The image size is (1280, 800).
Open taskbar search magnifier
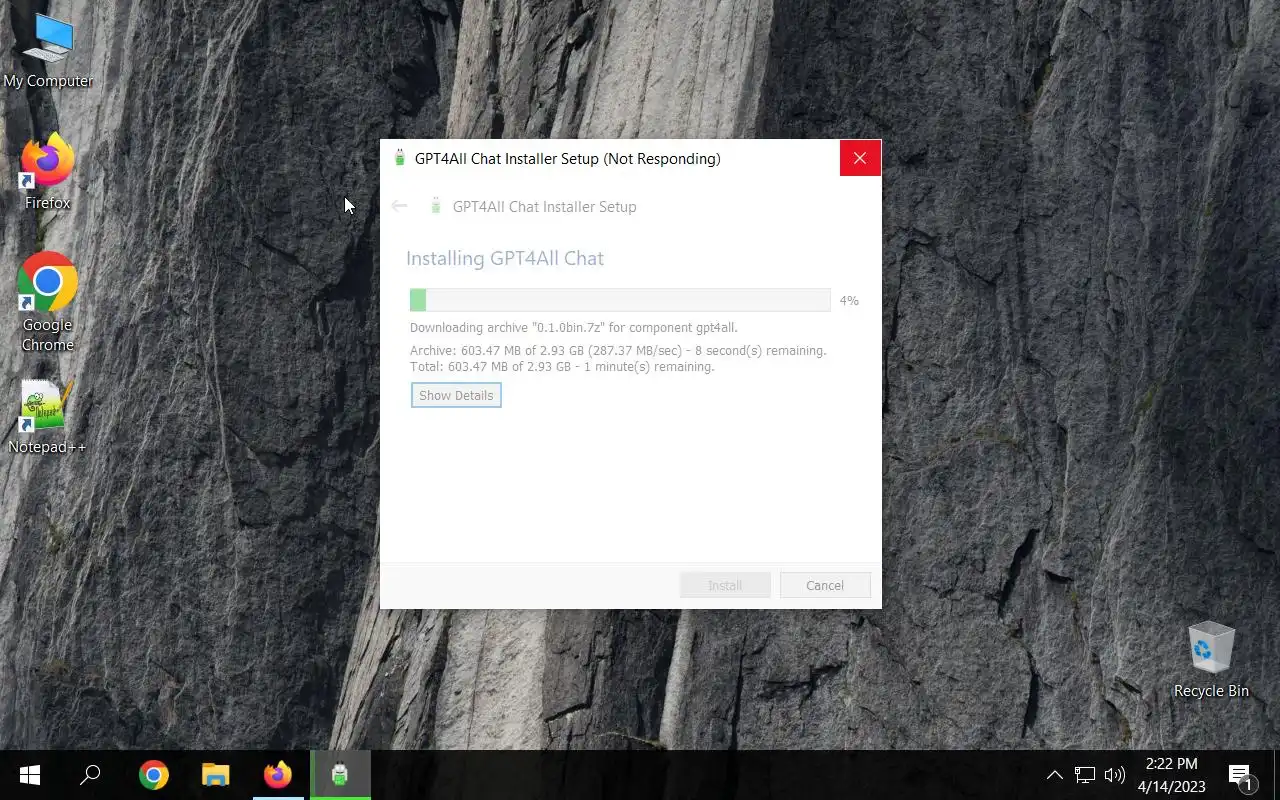tap(91, 775)
